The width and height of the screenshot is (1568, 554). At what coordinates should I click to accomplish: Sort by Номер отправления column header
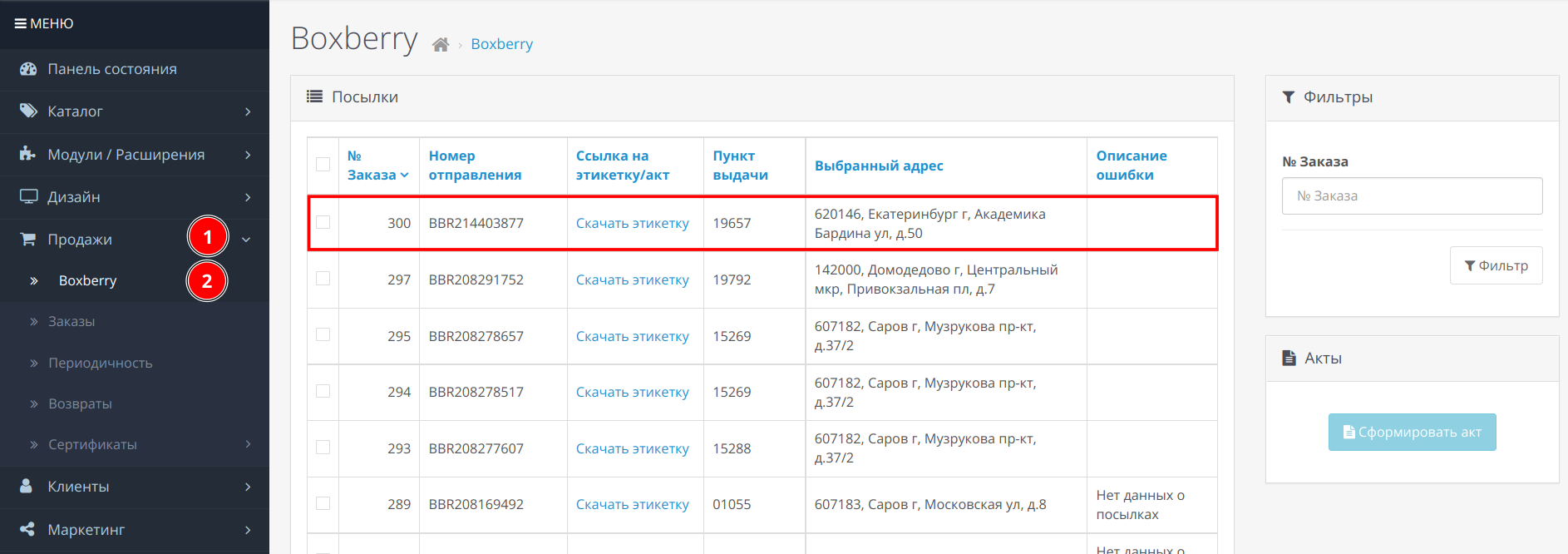[x=475, y=166]
